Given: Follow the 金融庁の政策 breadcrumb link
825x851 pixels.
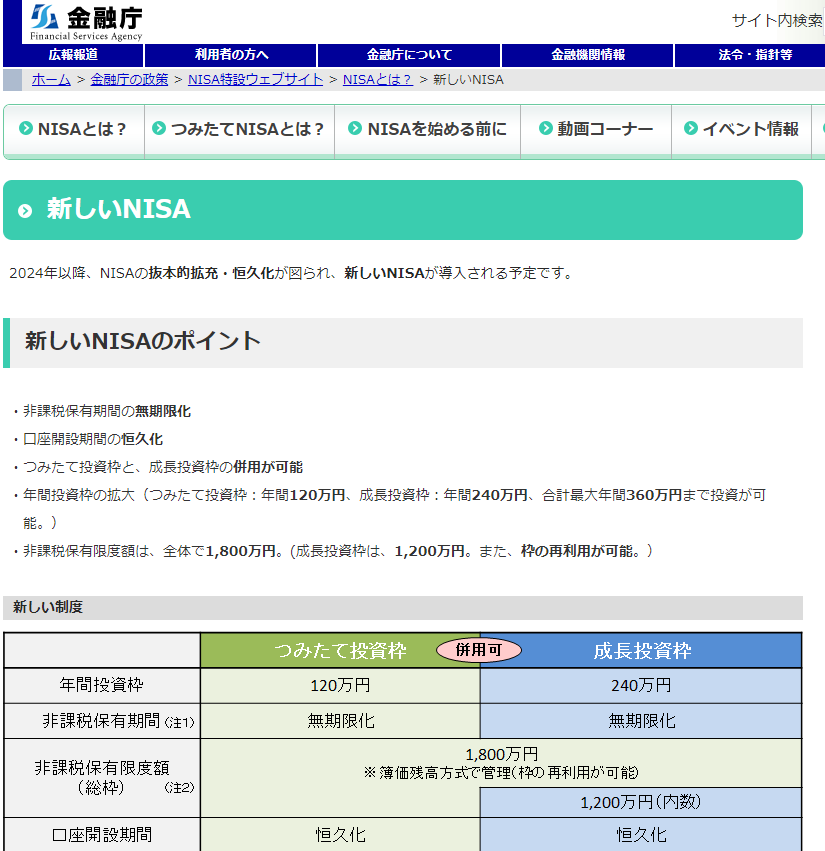Looking at the screenshot, I should click(x=129, y=80).
